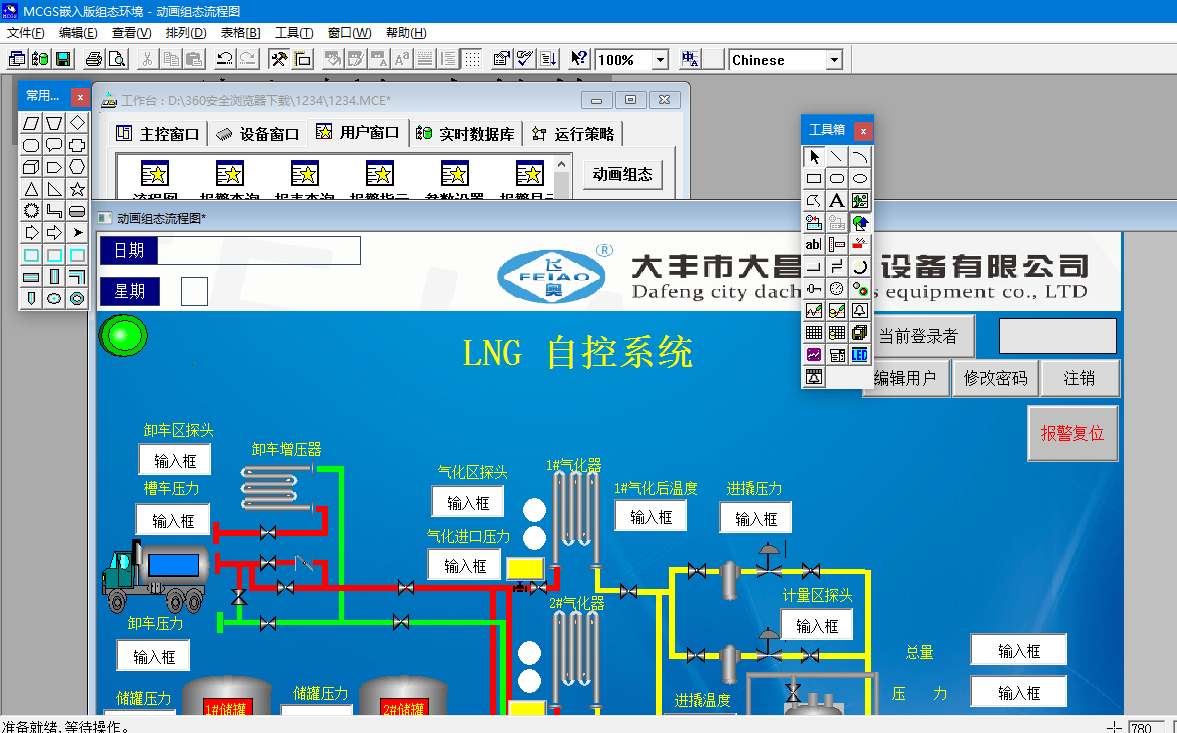Toggle the grid dots display in toolbar
This screenshot has height=733, width=1177.
click(x=472, y=59)
